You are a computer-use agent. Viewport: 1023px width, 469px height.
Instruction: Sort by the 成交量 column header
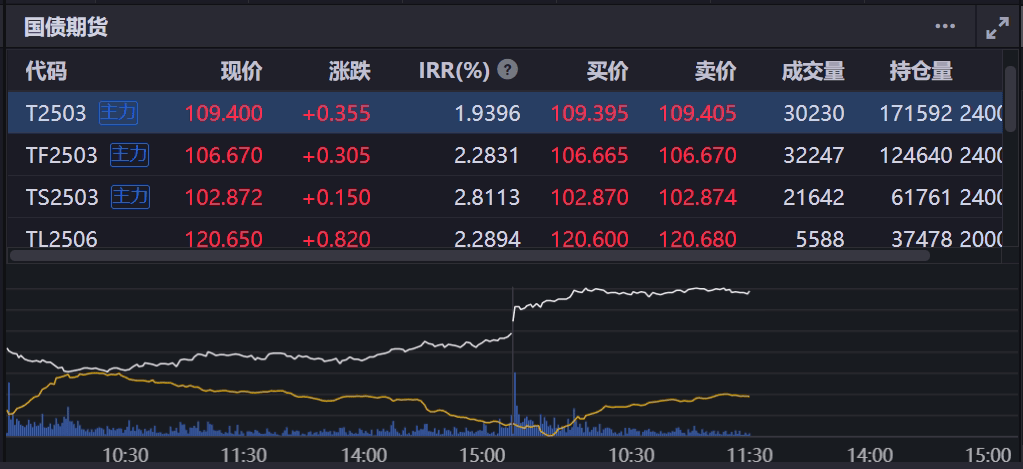click(813, 71)
